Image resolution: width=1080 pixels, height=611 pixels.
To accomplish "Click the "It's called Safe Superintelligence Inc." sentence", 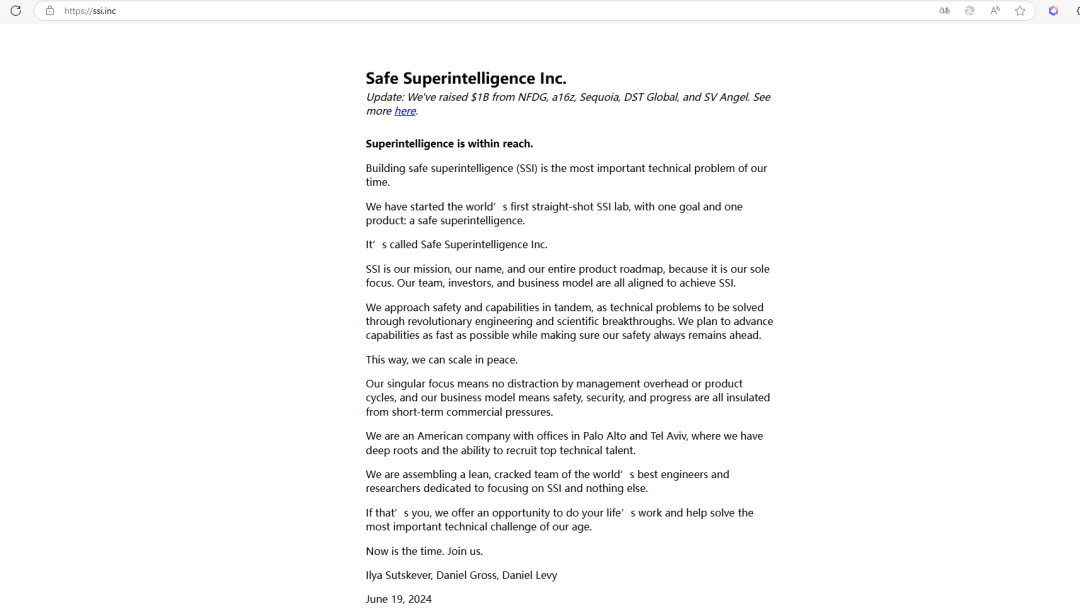I will pyautogui.click(x=456, y=245).
